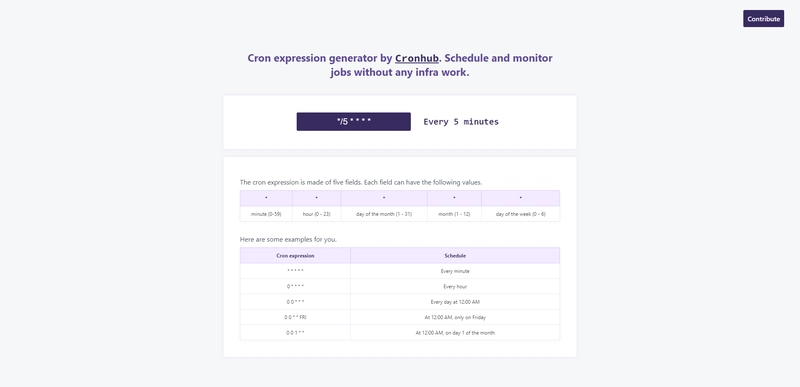This screenshot has height=387, width=800.
Task: Click the day of the month (1 - 31) cell
Action: (x=384, y=214)
